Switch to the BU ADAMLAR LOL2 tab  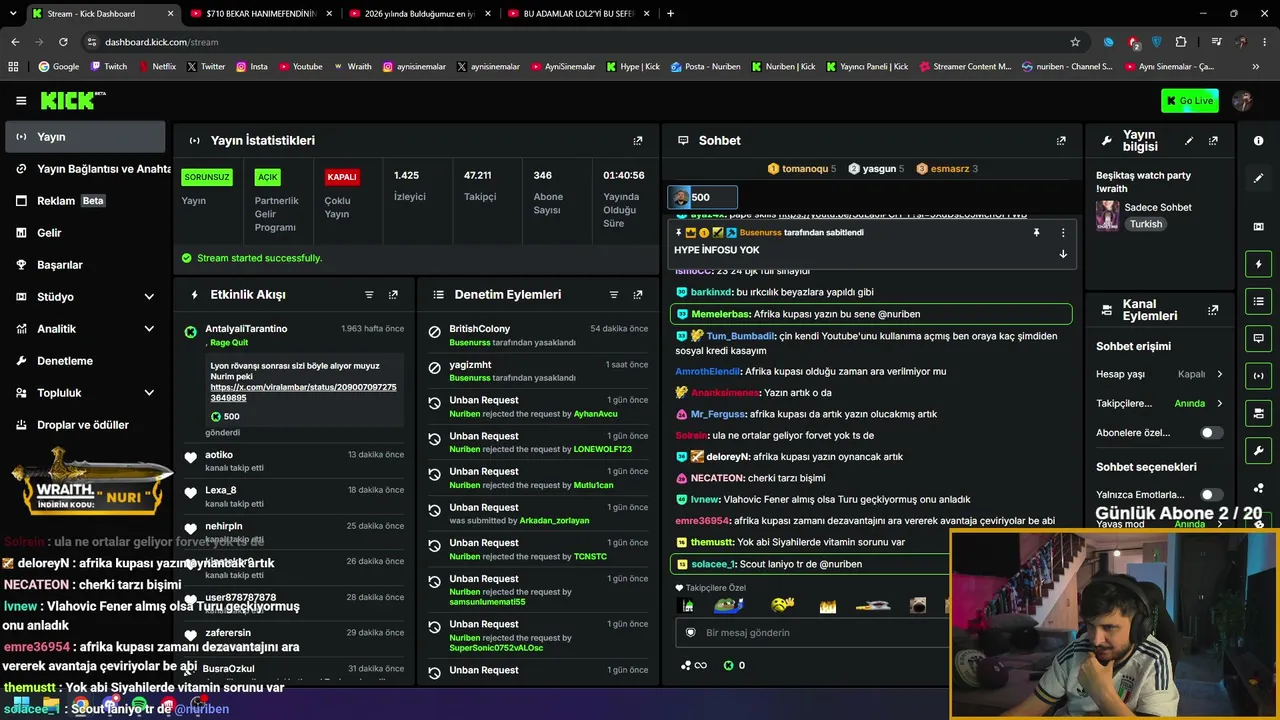click(x=578, y=14)
